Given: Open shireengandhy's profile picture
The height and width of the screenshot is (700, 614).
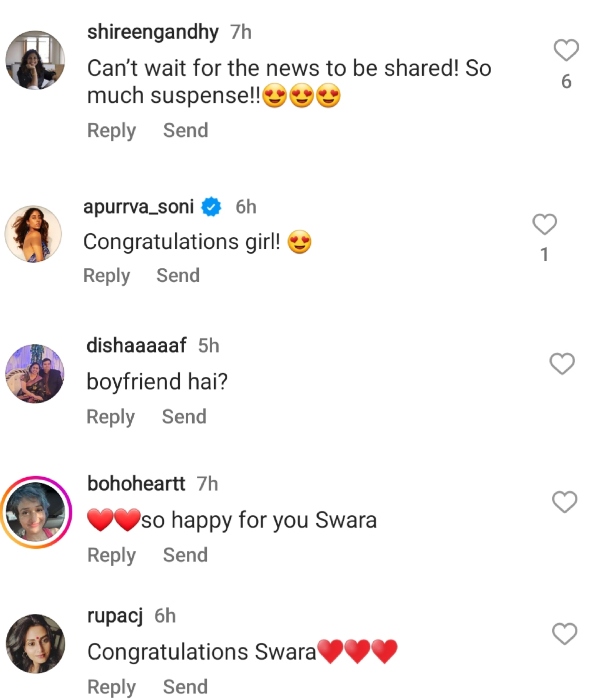Looking at the screenshot, I should [x=36, y=61].
